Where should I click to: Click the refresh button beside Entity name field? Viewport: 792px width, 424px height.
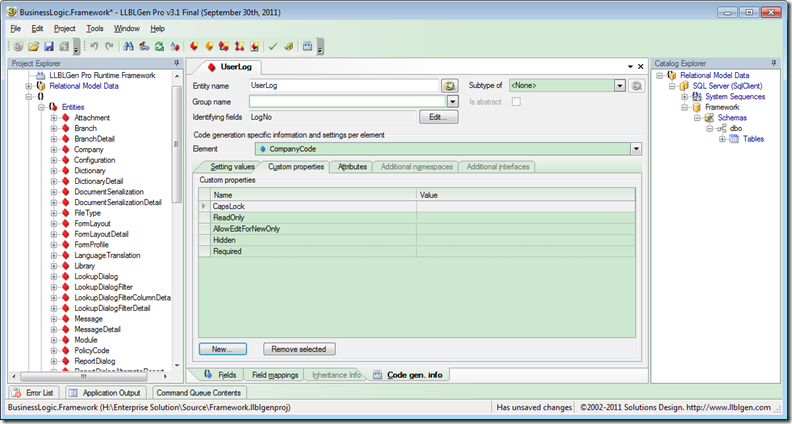point(450,86)
